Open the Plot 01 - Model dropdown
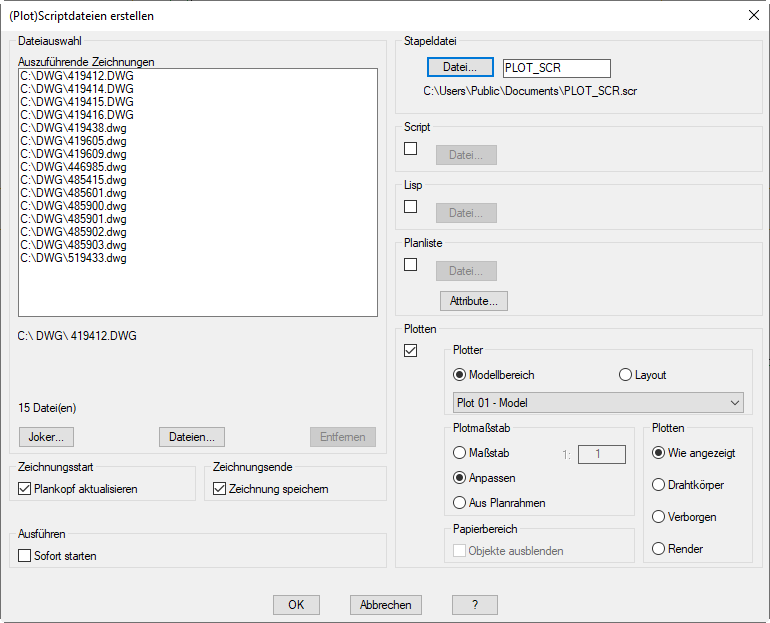 point(598,403)
